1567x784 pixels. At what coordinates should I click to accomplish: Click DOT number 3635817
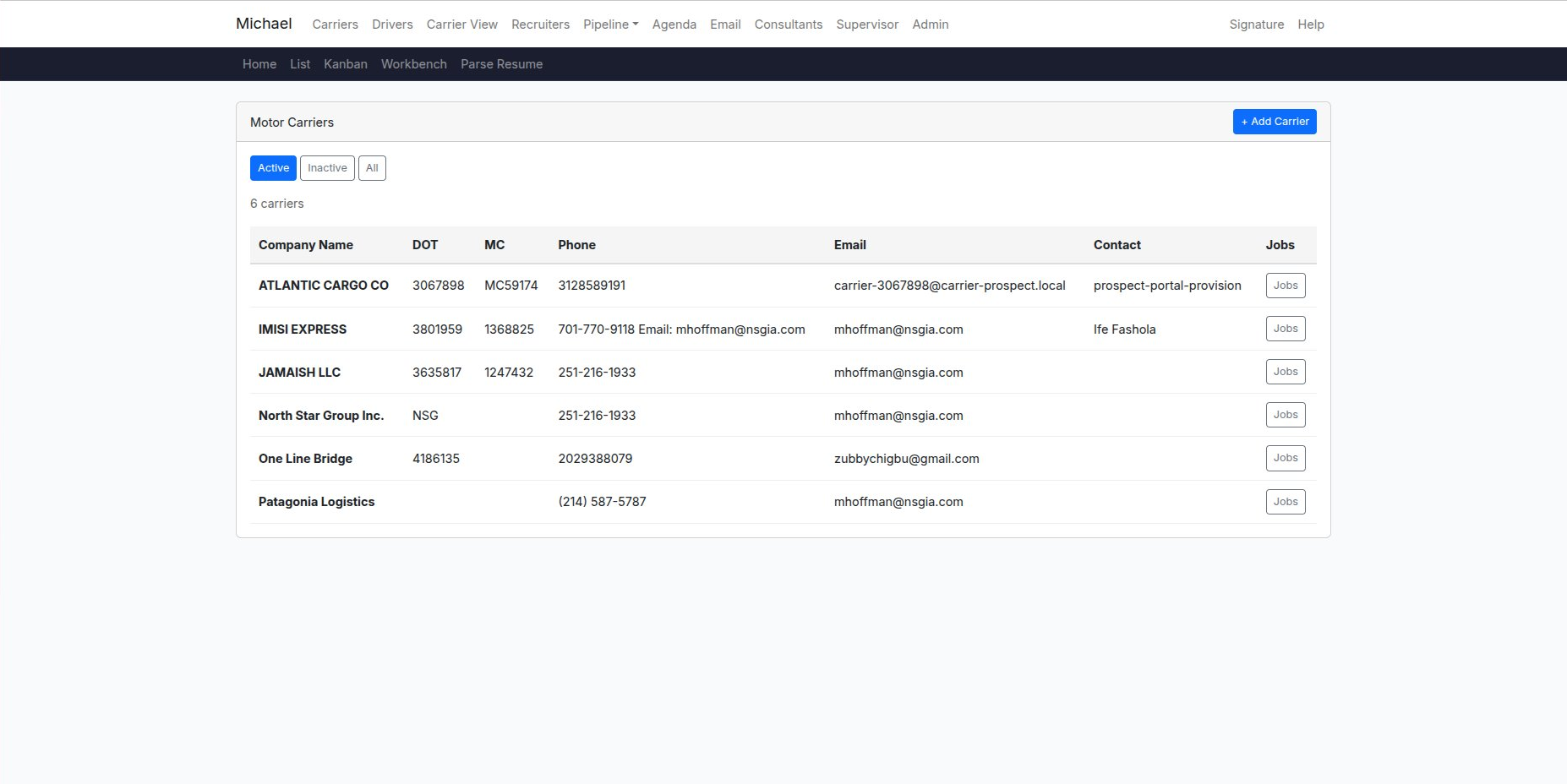tap(437, 373)
